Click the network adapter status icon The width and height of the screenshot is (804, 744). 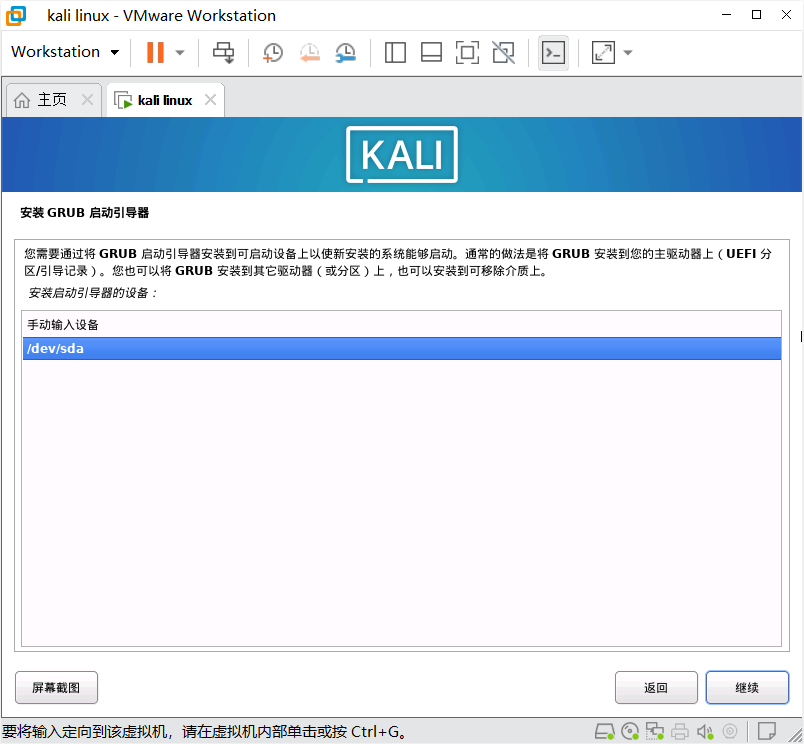pyautogui.click(x=654, y=731)
